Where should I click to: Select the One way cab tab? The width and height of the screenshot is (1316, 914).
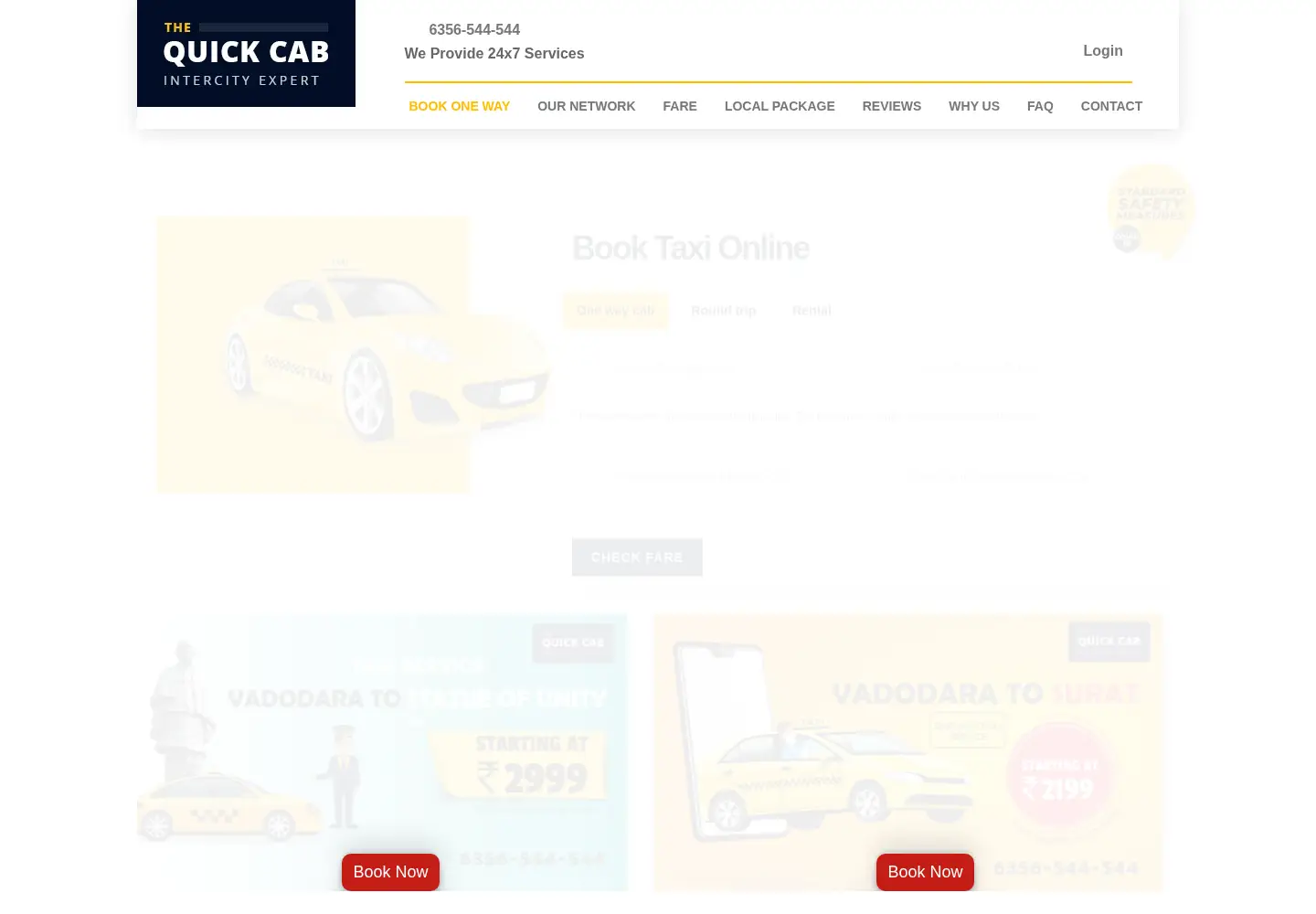[616, 311]
